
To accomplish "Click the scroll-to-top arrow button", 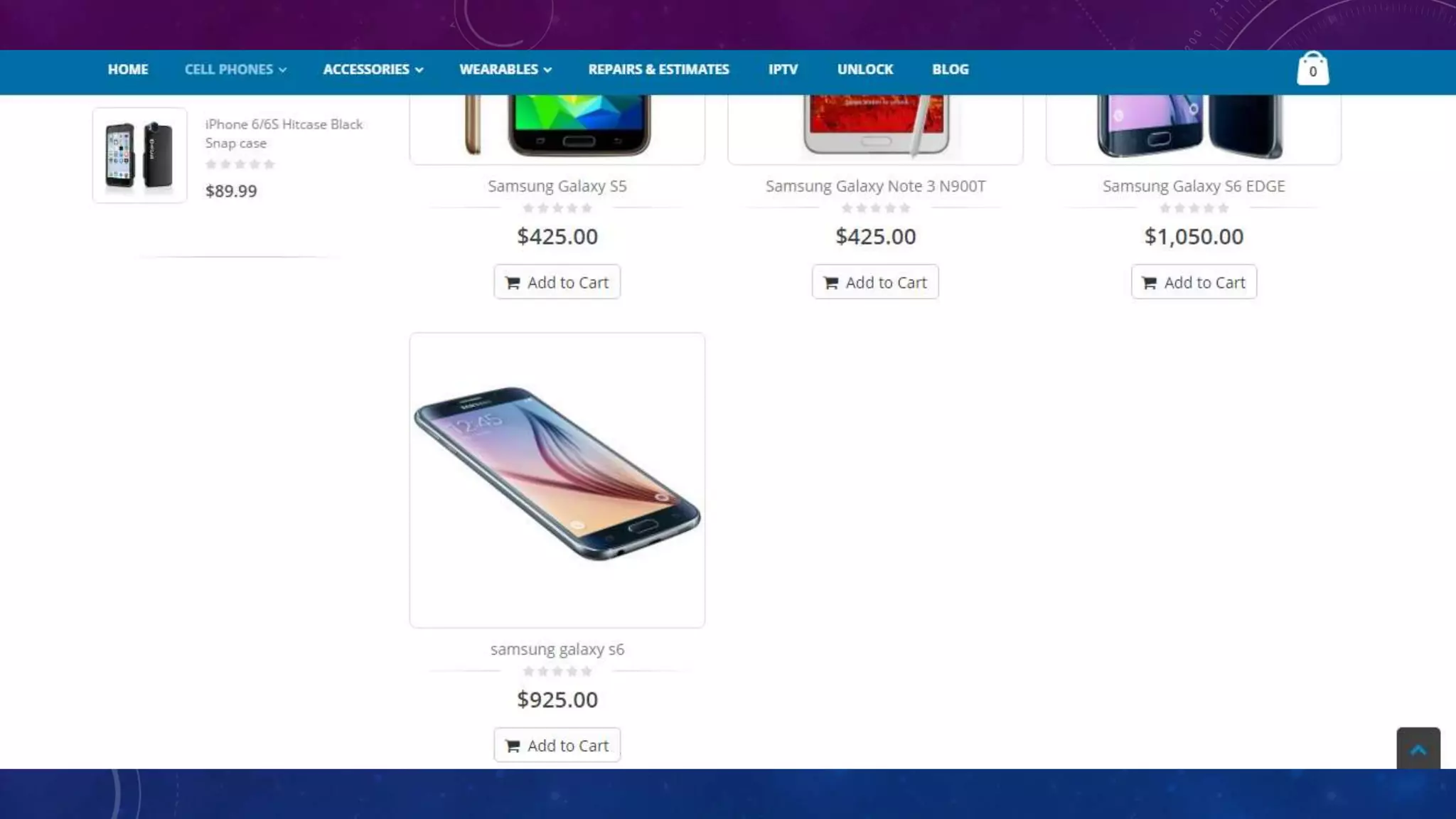I will tap(1418, 749).
